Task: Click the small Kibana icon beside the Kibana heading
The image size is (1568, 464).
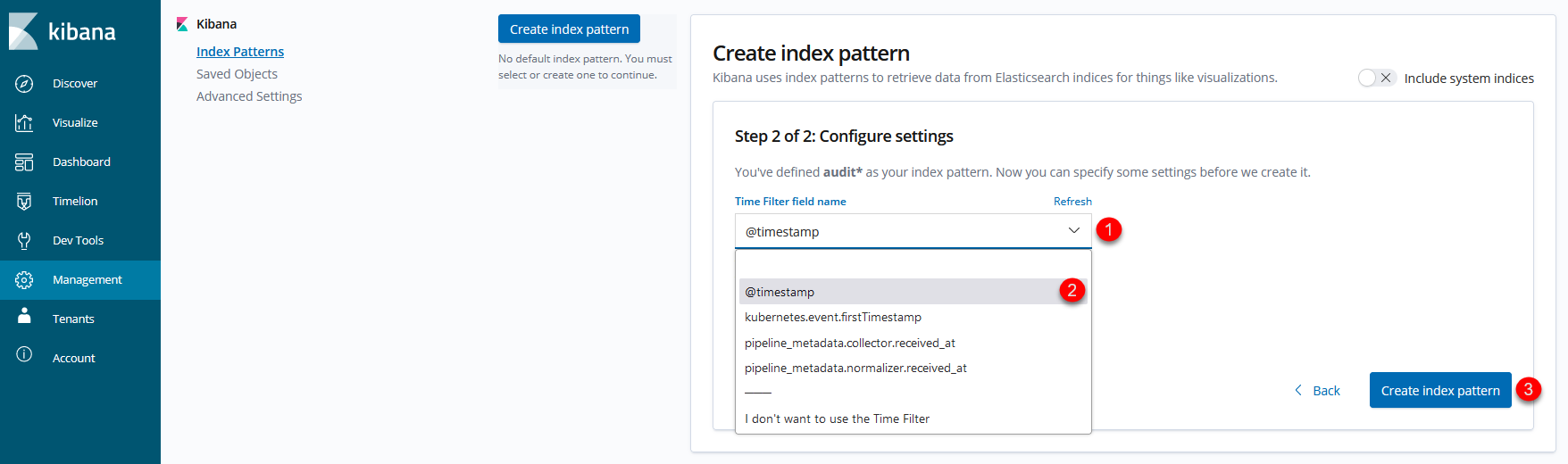Action: click(x=182, y=24)
